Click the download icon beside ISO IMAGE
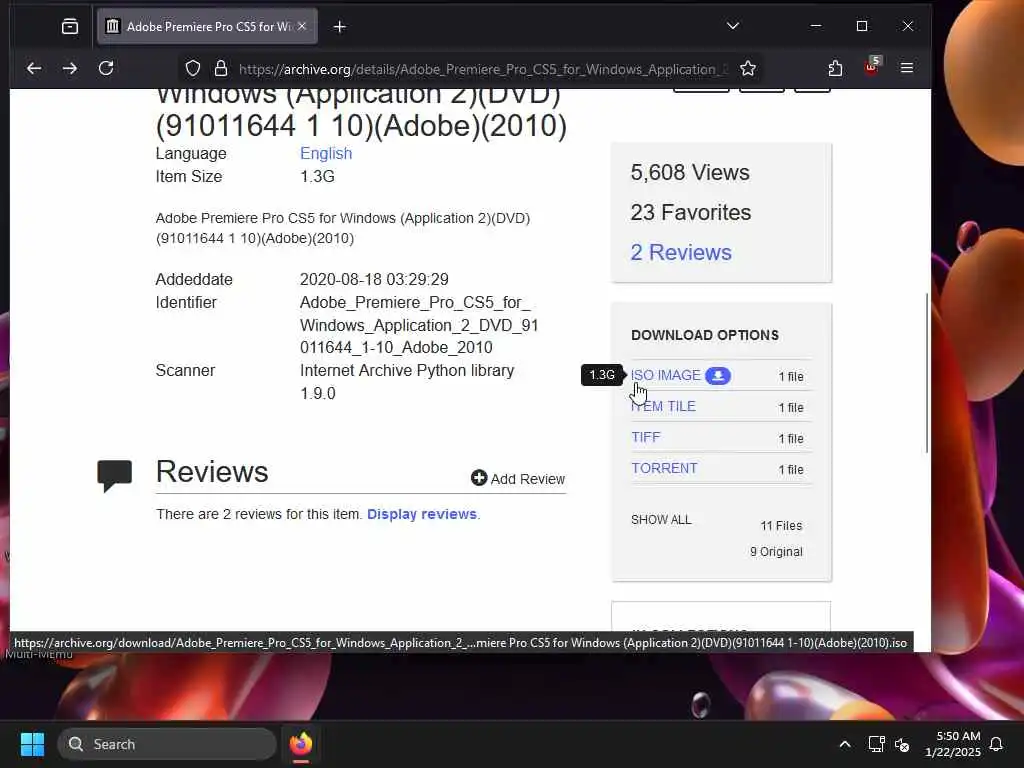The width and height of the screenshot is (1024, 768). 718,376
